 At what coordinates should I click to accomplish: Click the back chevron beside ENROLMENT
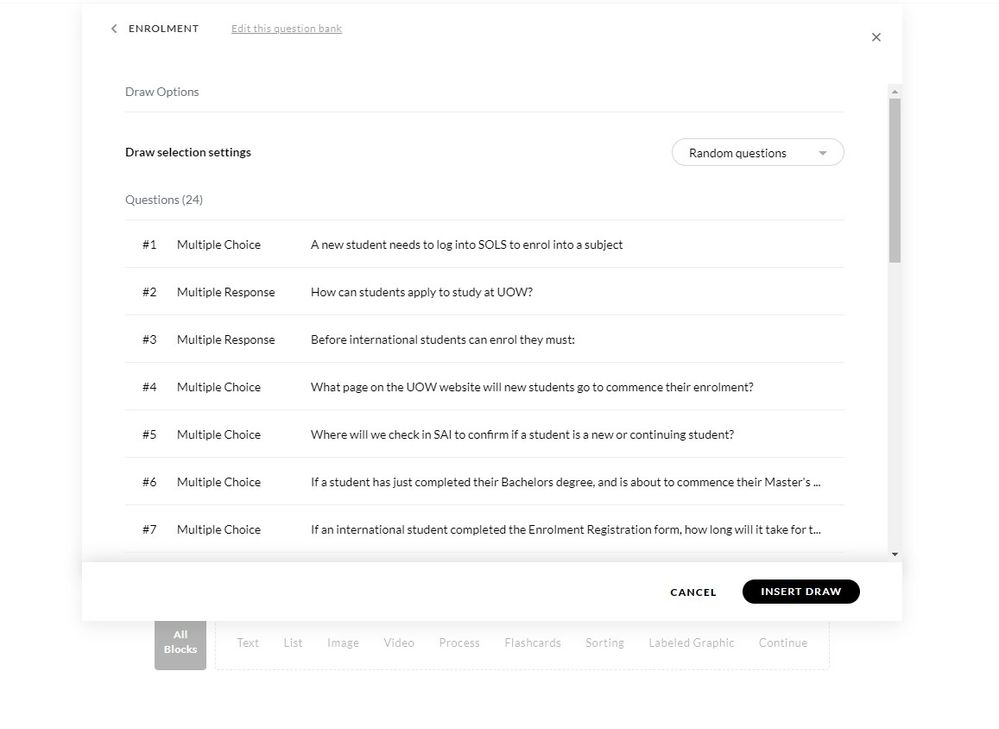click(114, 29)
